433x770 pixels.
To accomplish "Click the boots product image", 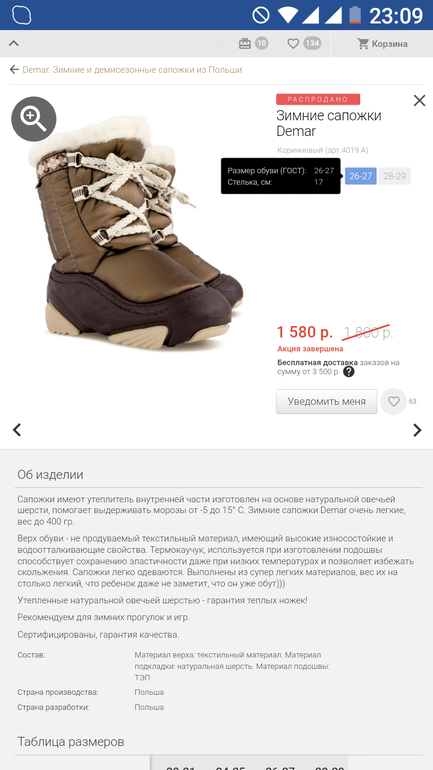I will (x=135, y=233).
